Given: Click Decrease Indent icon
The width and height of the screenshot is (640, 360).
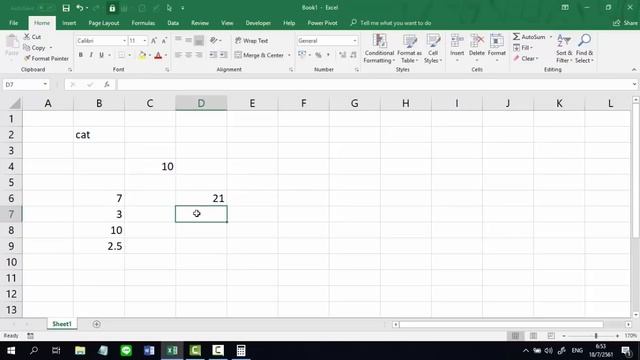Looking at the screenshot, I should pyautogui.click(x=213, y=55).
